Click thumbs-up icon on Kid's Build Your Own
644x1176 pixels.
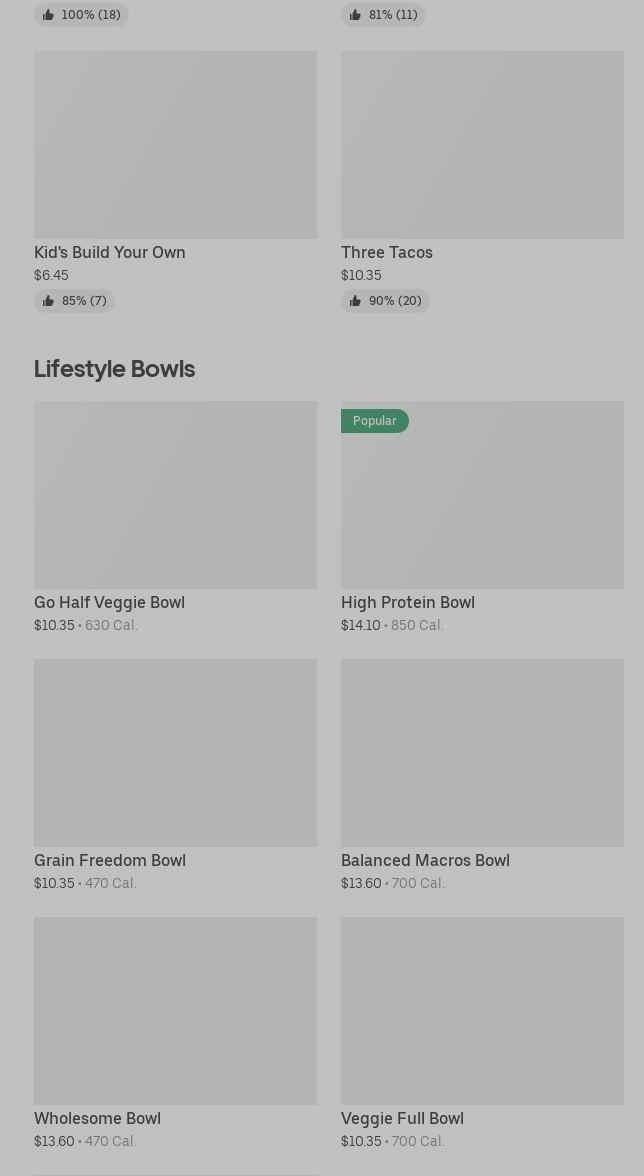click(48, 301)
